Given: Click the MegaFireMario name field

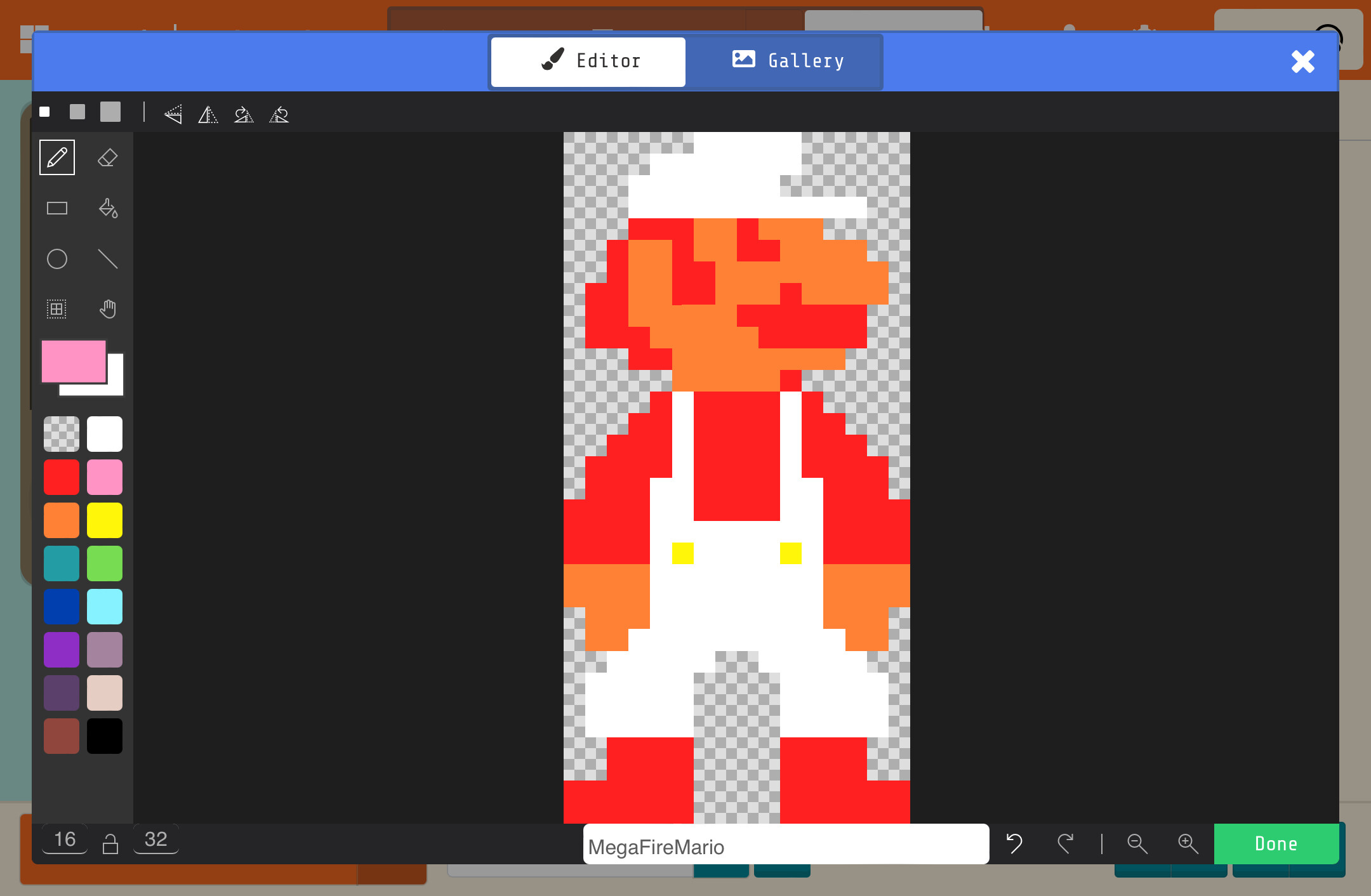Looking at the screenshot, I should click(786, 847).
